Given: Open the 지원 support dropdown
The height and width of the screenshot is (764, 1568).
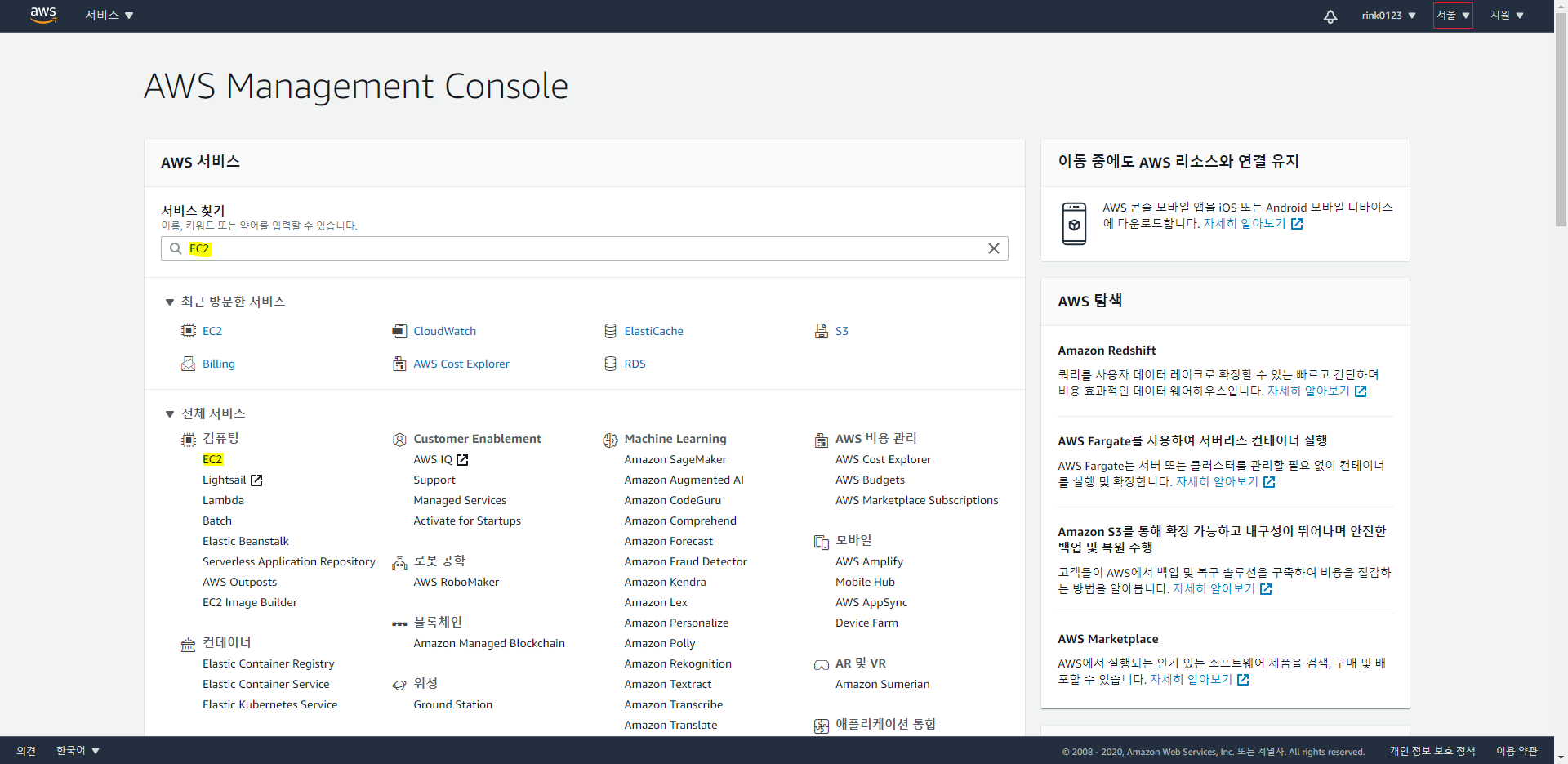Looking at the screenshot, I should pos(1507,16).
